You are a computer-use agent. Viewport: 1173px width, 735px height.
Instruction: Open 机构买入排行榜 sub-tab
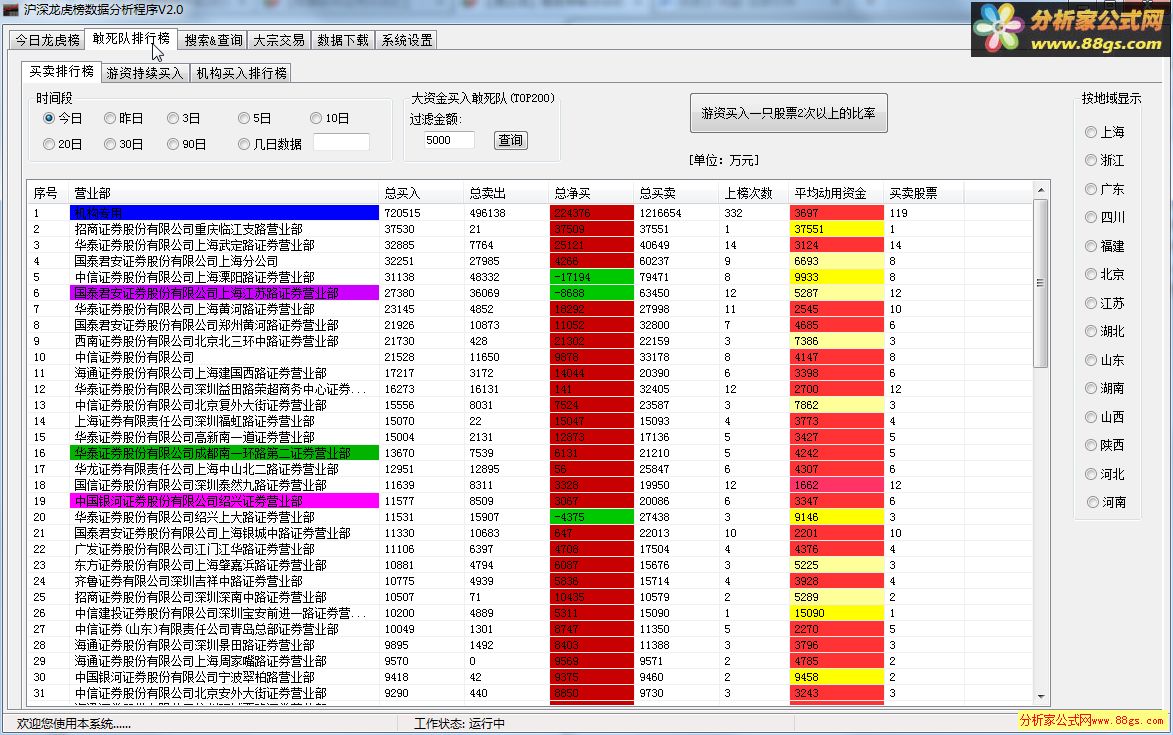coord(241,73)
